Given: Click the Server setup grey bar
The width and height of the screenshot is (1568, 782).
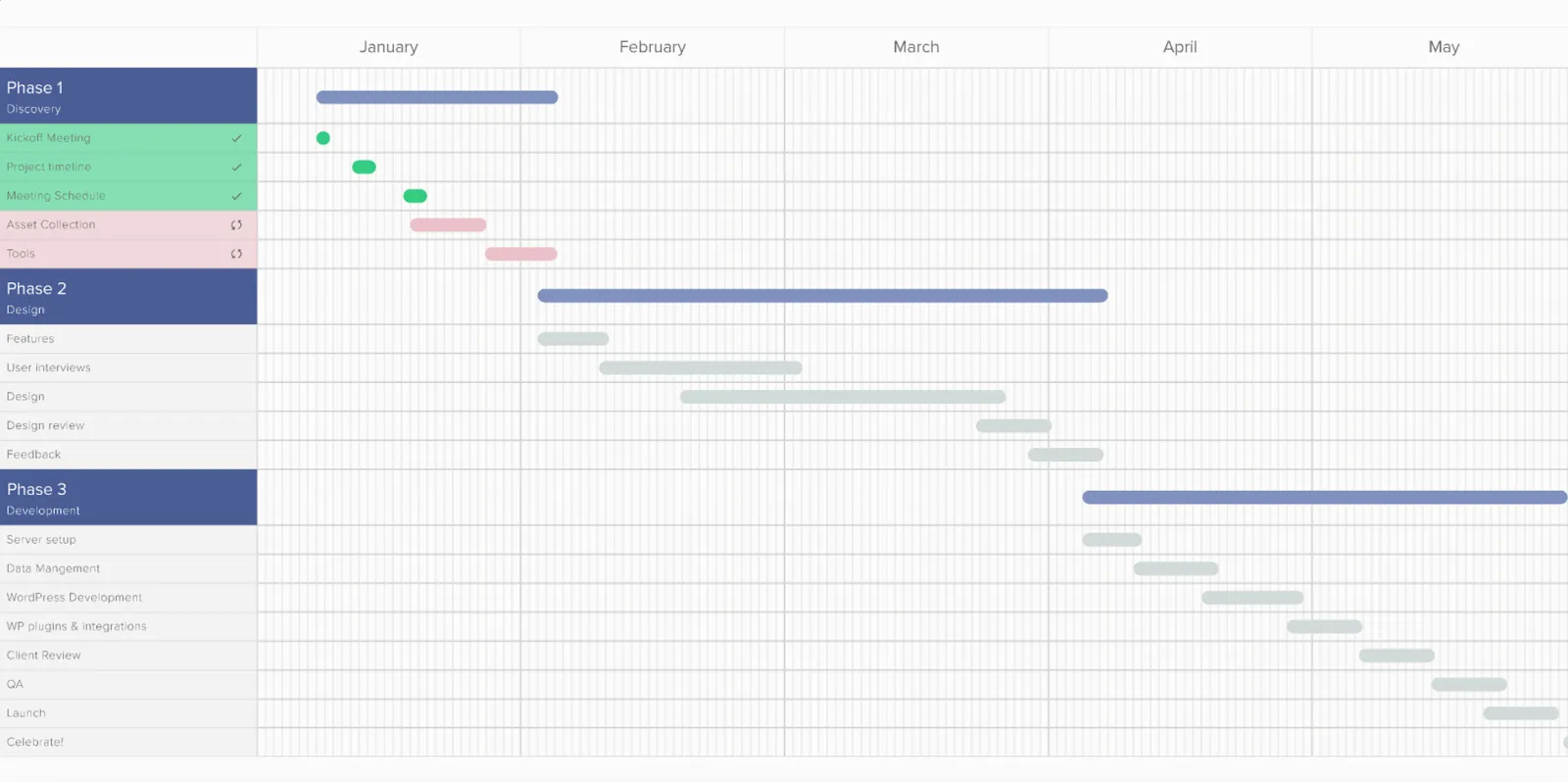Looking at the screenshot, I should tap(1111, 540).
